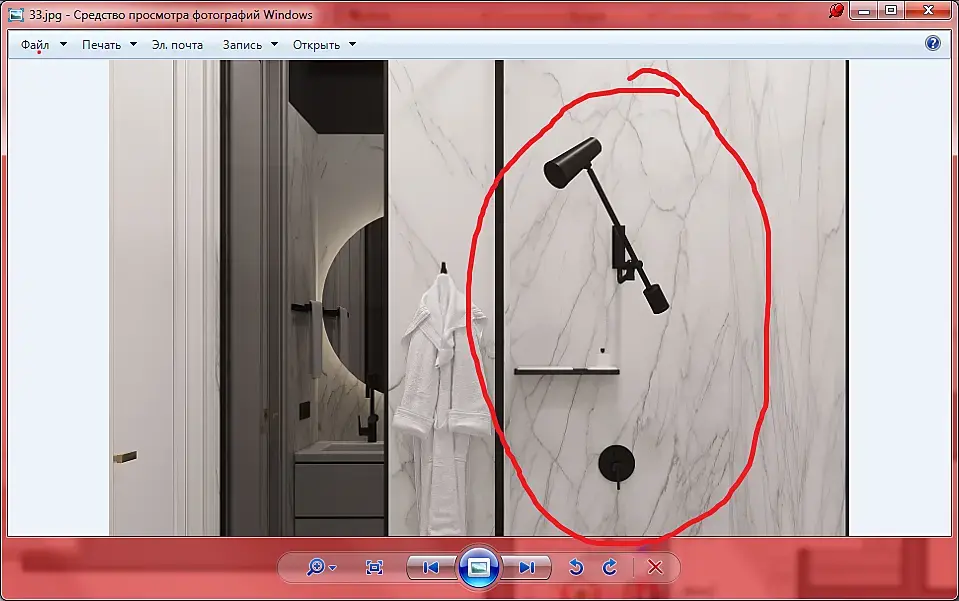Expand the Открыть dropdown arrow

coord(352,44)
